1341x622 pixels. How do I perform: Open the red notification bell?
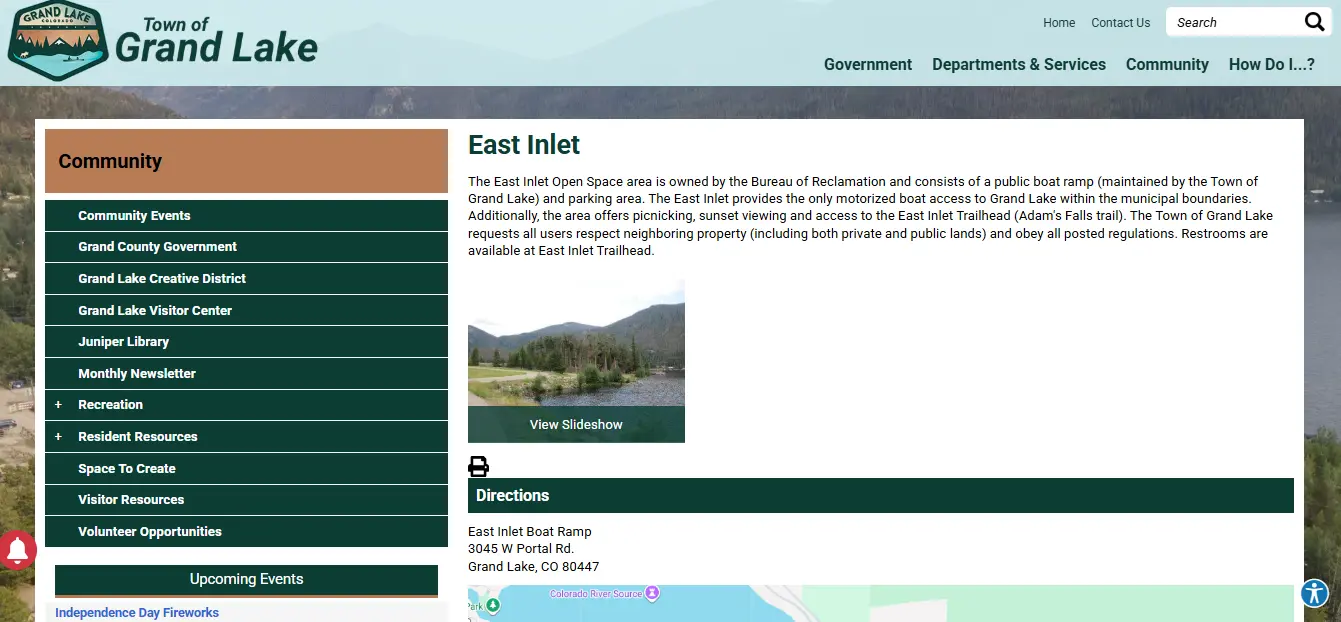click(17, 549)
